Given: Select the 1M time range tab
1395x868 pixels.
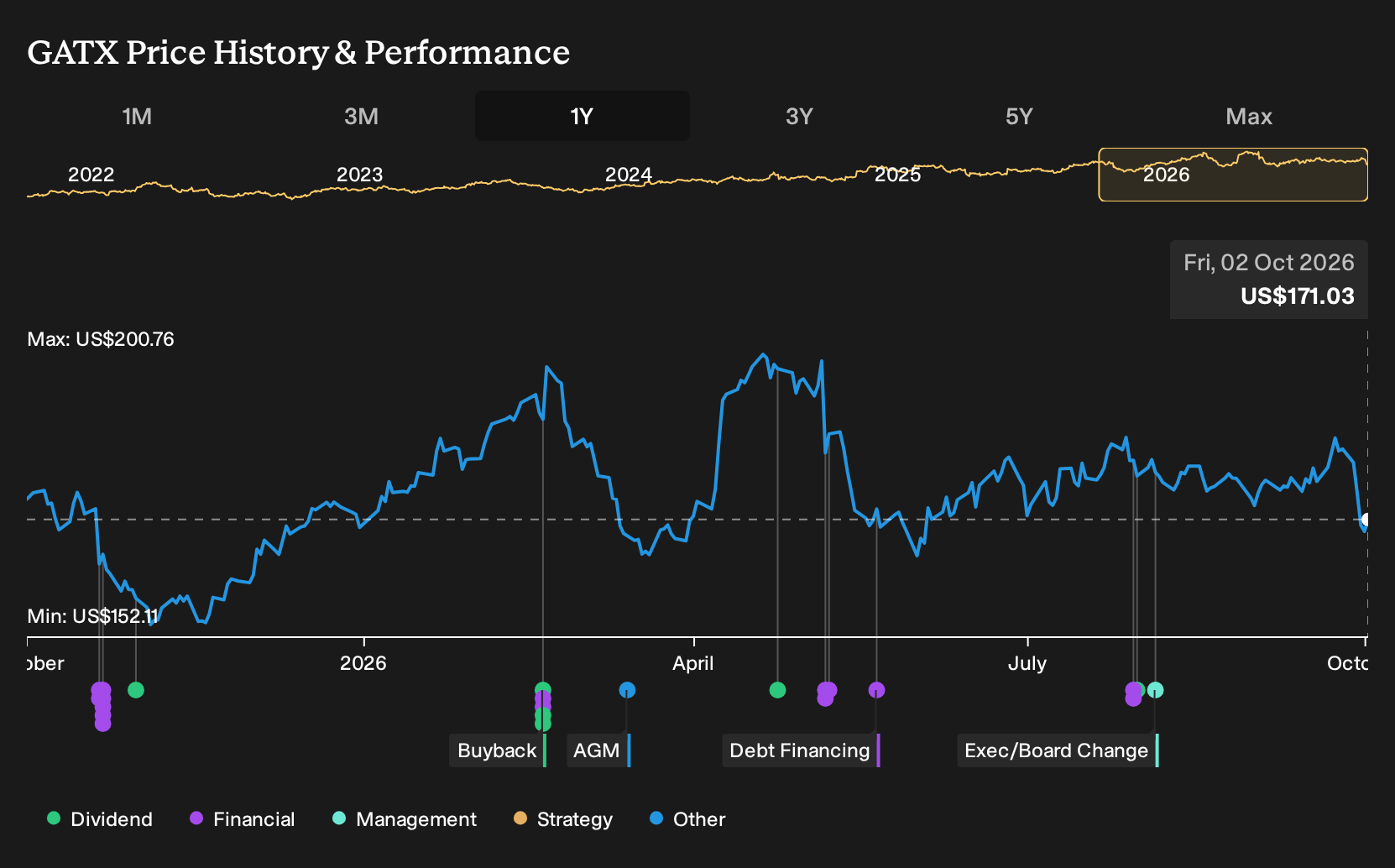Looking at the screenshot, I should 137,117.
